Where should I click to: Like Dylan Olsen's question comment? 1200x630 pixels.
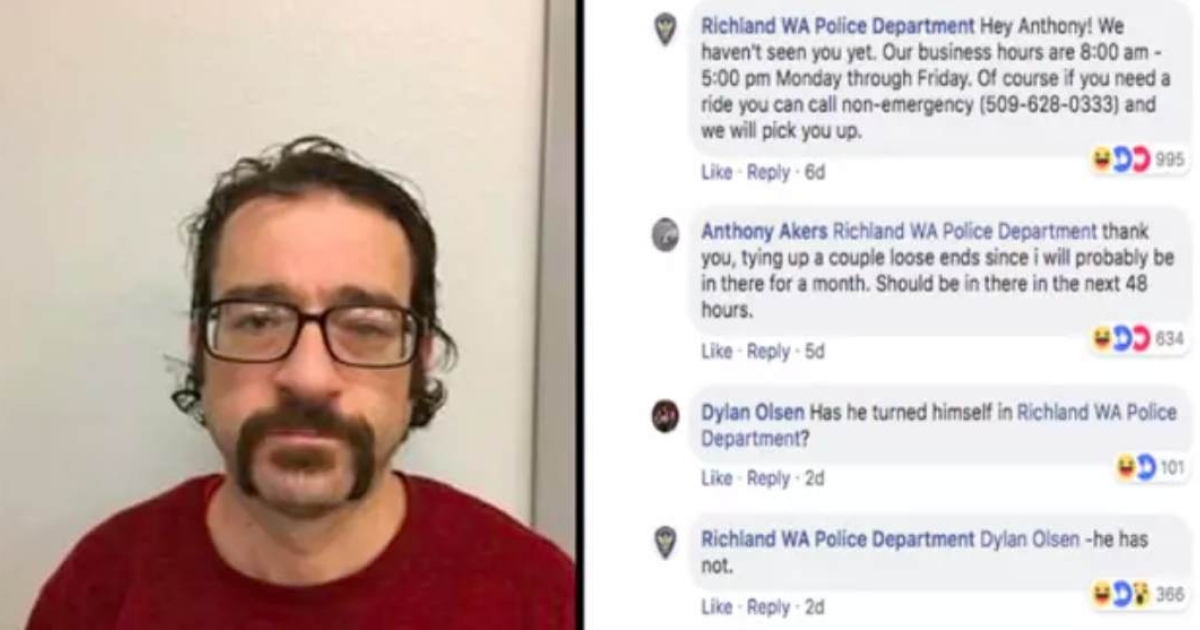[716, 478]
